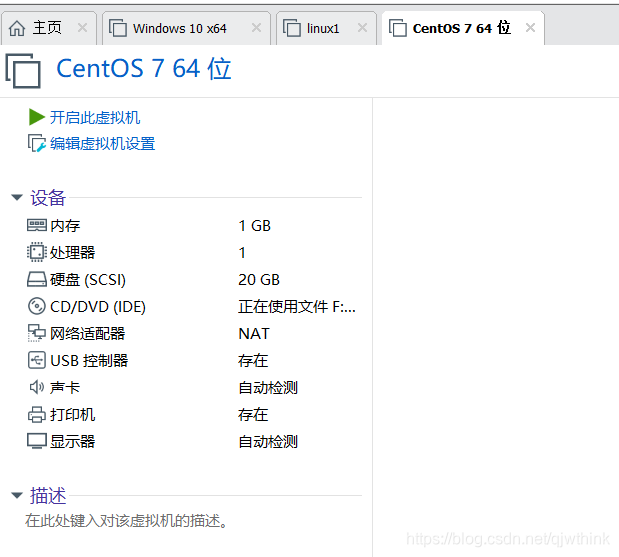
Task: Click the NAT network value
Action: (254, 334)
